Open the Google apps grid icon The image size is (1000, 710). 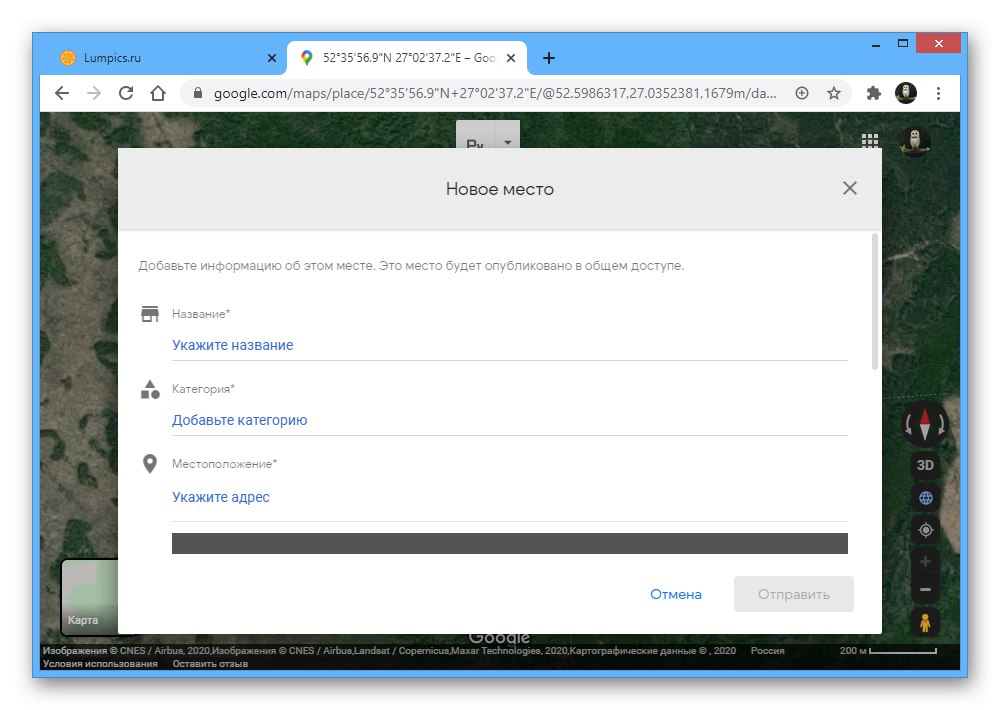870,140
